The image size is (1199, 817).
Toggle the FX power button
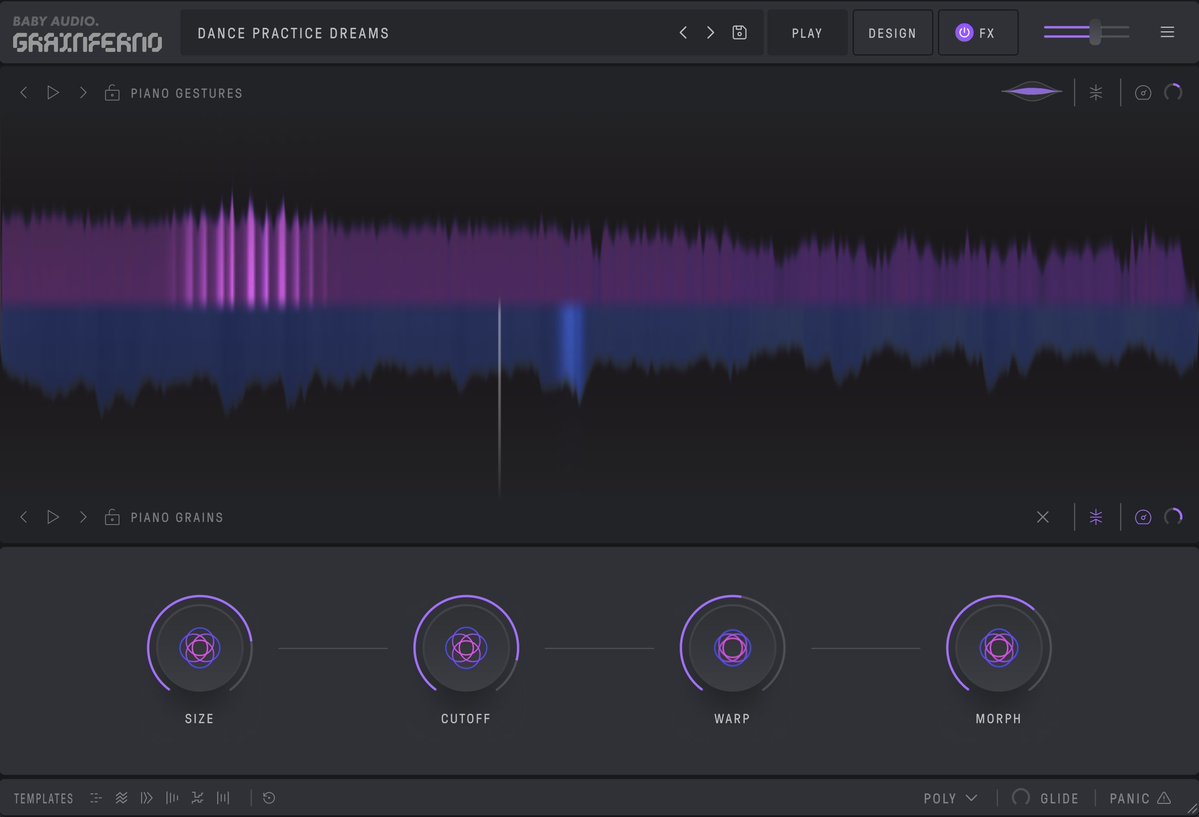[964, 33]
